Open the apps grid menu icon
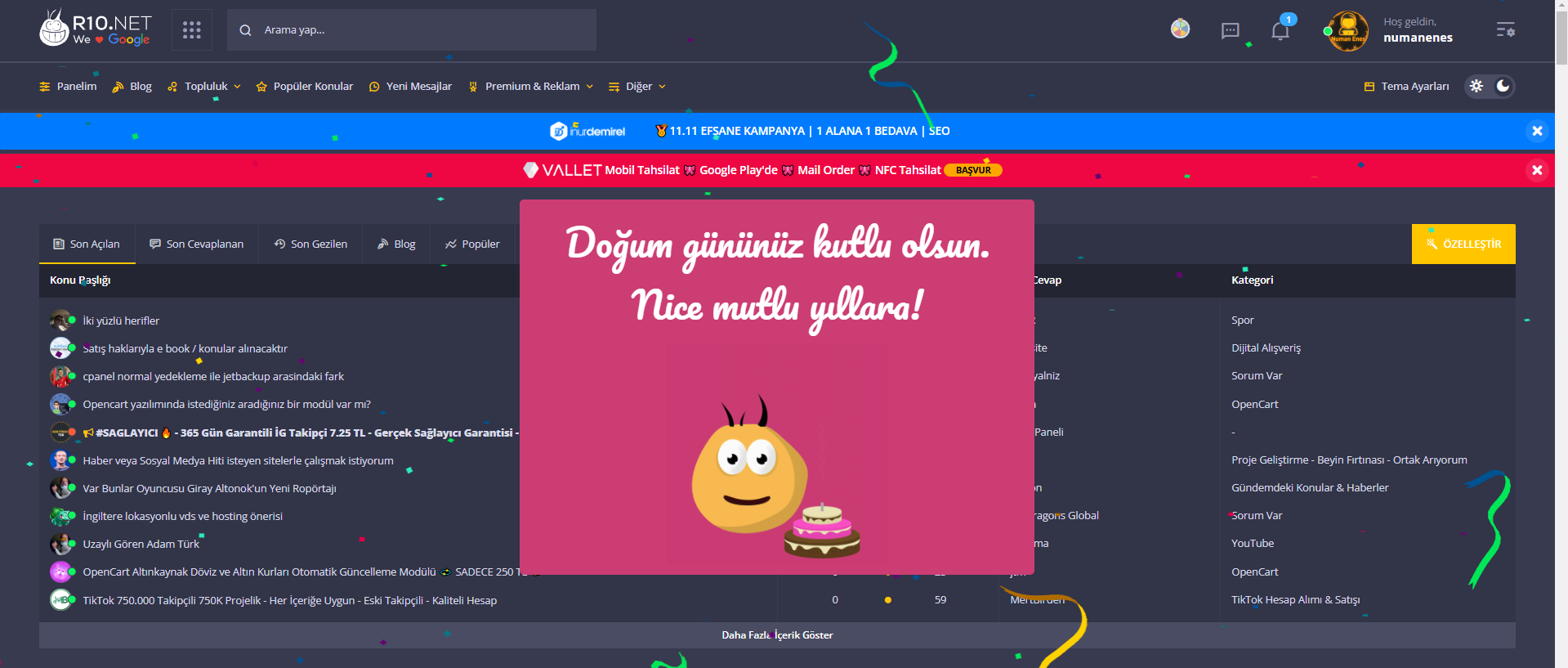 192,30
